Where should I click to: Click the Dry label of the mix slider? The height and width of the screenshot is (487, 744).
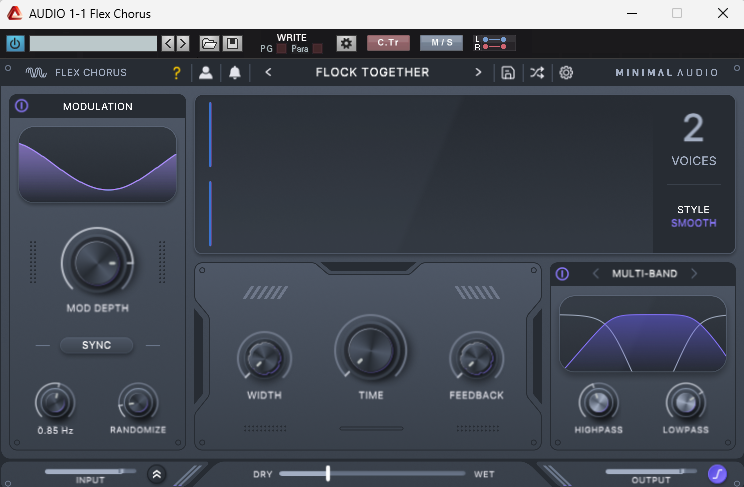click(x=263, y=474)
